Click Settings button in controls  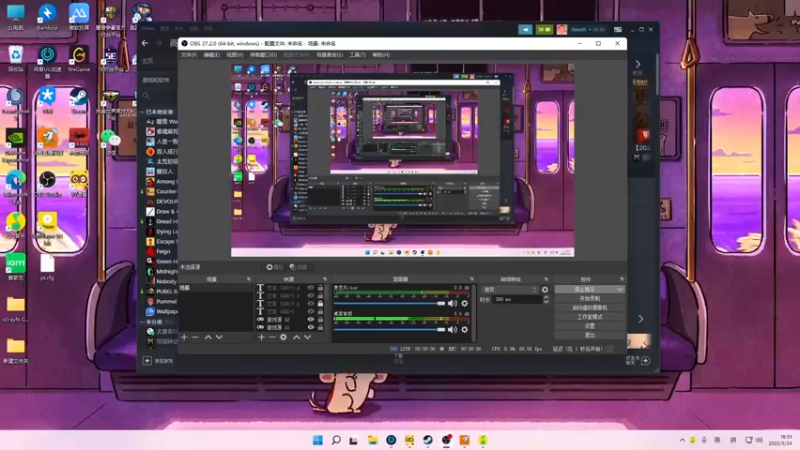pyautogui.click(x=590, y=326)
